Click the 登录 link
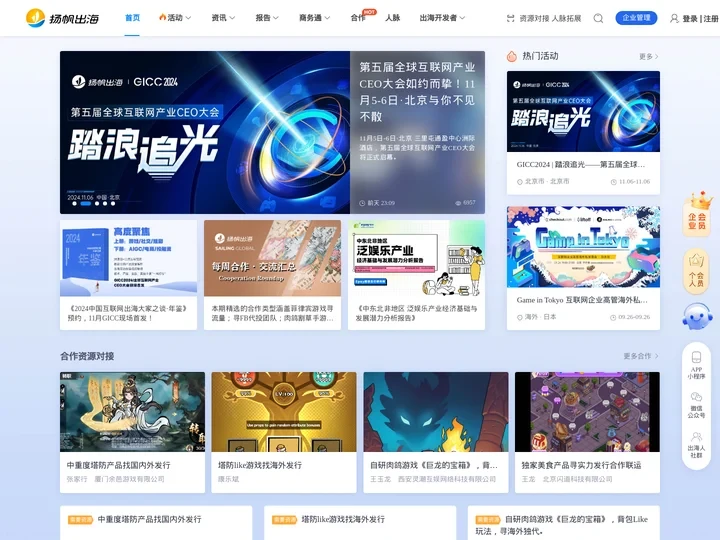This screenshot has width=720, height=540. (690, 19)
